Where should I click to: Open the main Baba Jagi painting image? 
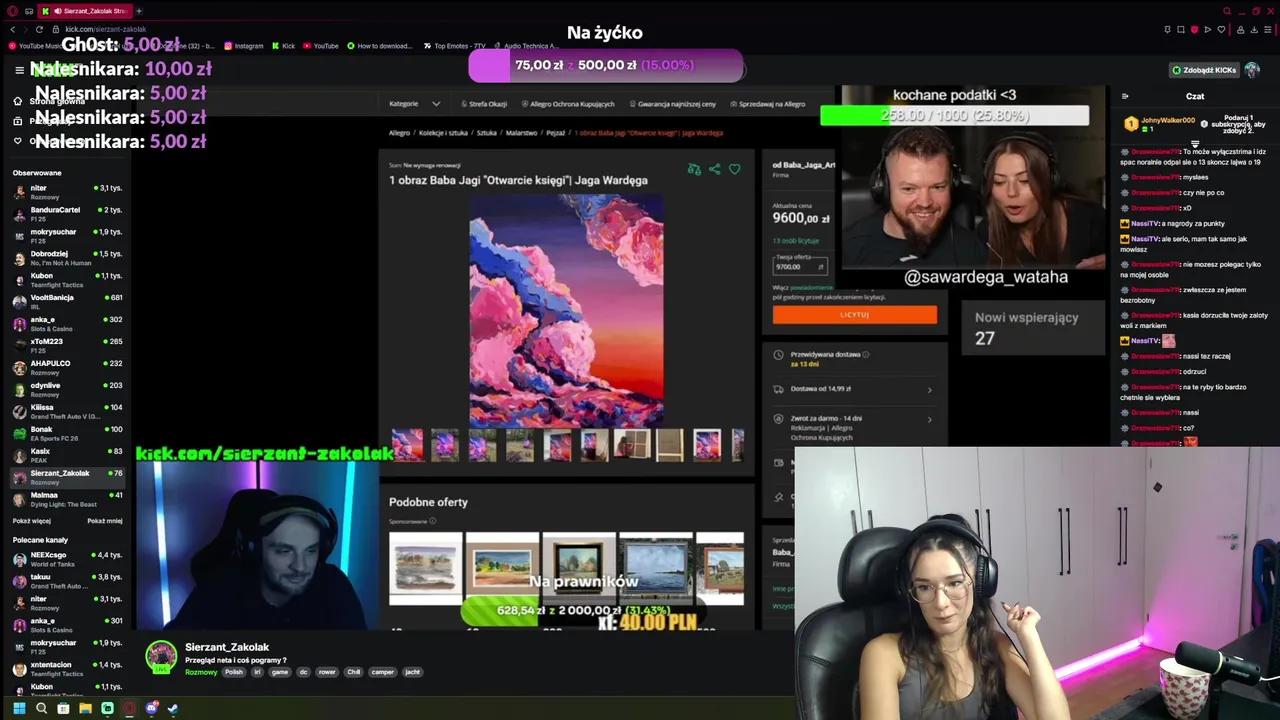tap(566, 311)
